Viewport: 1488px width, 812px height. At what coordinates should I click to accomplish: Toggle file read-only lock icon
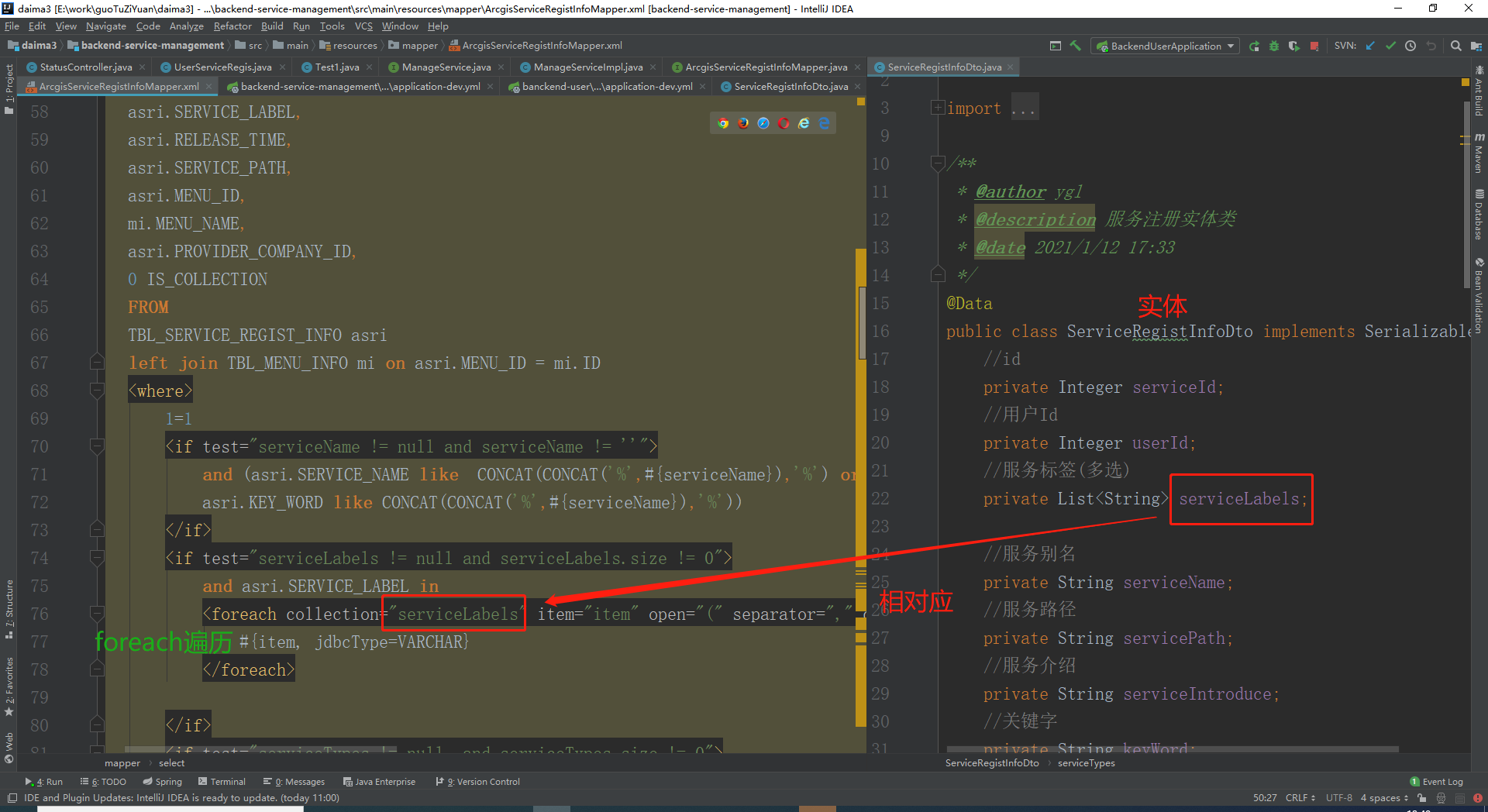point(1421,798)
